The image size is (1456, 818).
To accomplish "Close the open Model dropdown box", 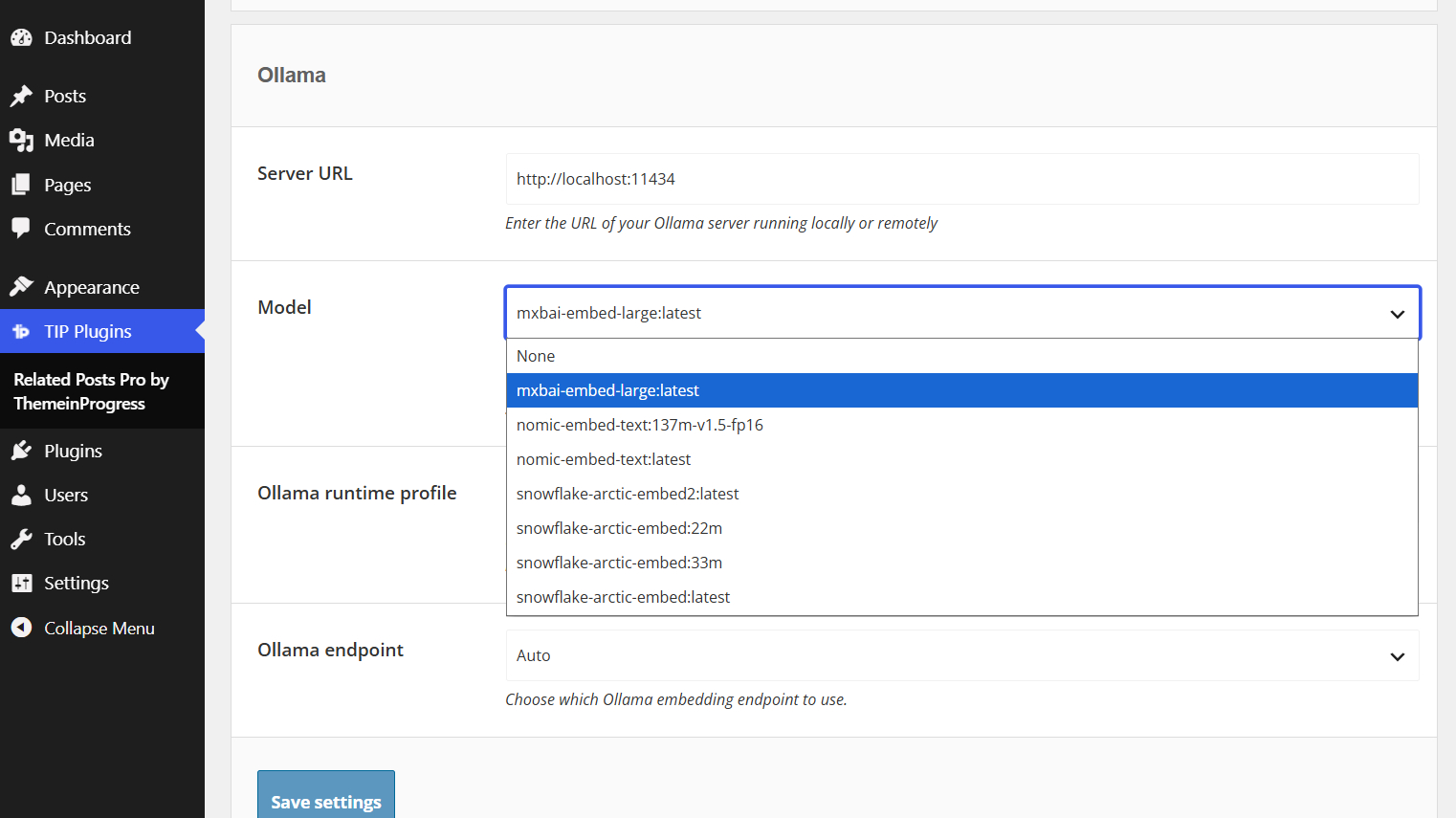I will coord(962,313).
